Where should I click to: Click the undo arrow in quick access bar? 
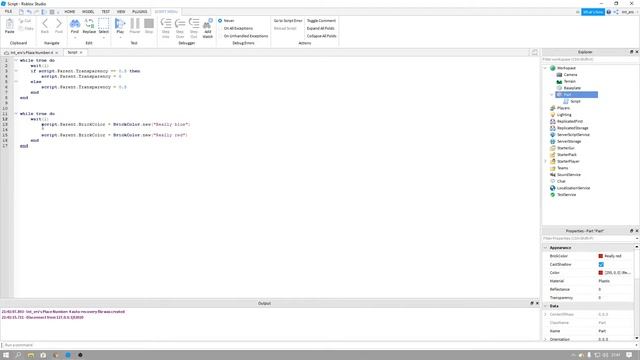(x=29, y=12)
